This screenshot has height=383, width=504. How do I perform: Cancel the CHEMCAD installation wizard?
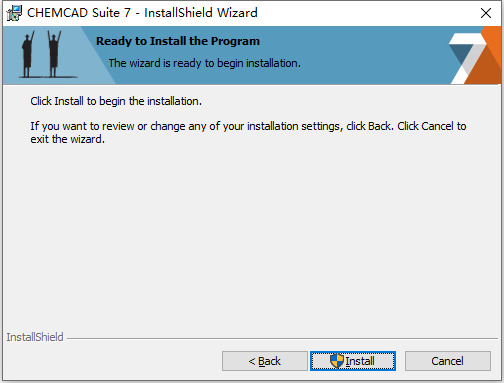(448, 361)
